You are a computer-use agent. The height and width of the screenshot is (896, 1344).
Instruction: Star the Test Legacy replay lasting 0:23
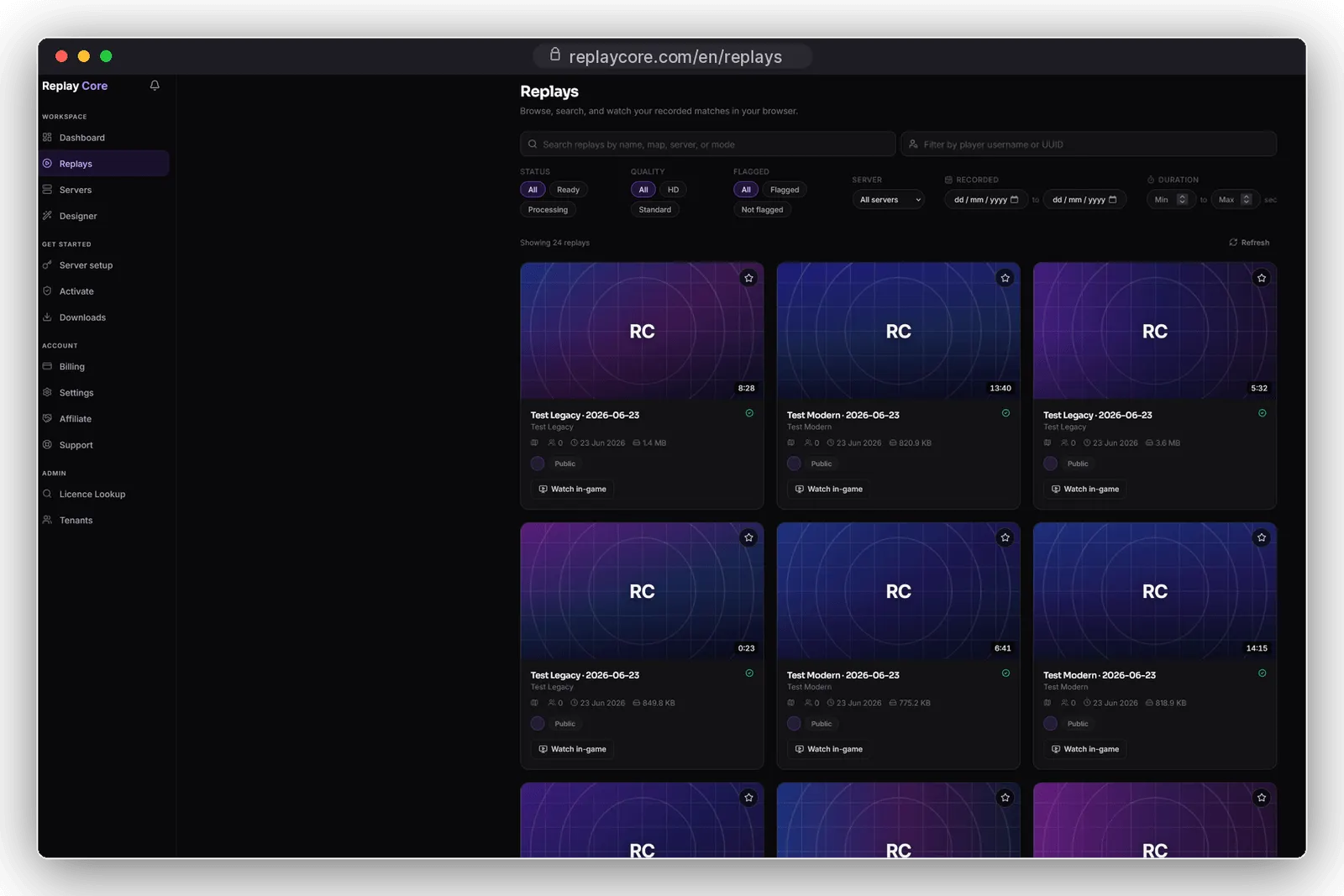coord(748,537)
